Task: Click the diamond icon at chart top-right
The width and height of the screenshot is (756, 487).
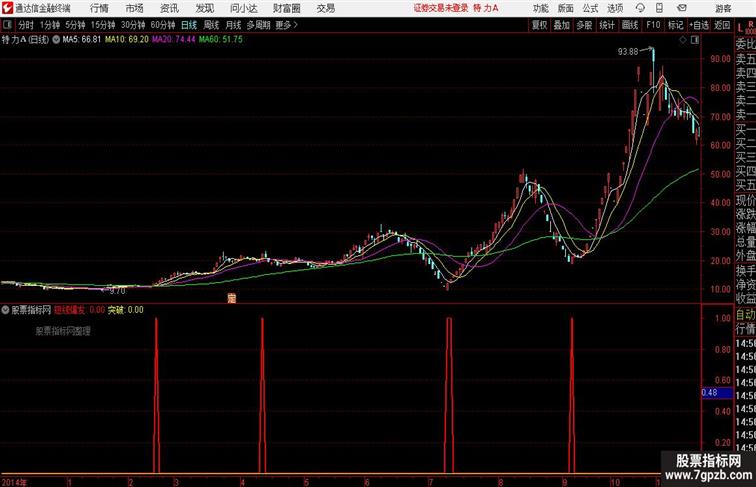Action: 683,40
